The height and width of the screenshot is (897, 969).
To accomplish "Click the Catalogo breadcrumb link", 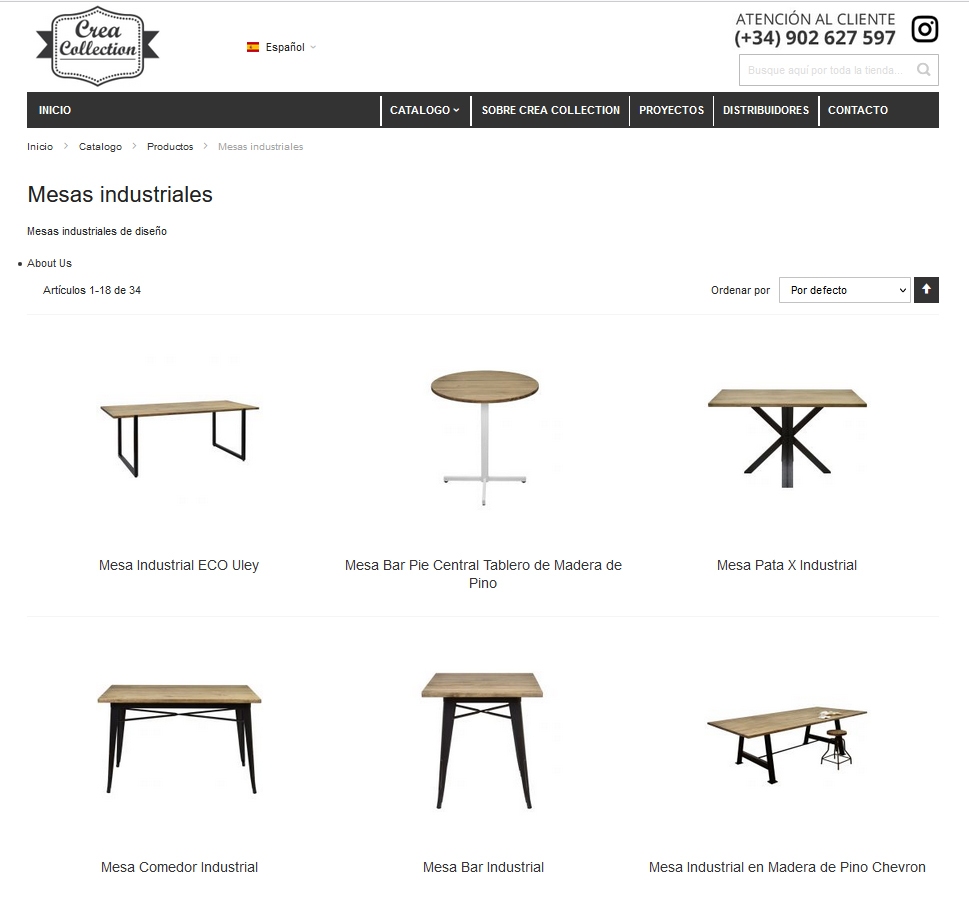I will pos(100,147).
